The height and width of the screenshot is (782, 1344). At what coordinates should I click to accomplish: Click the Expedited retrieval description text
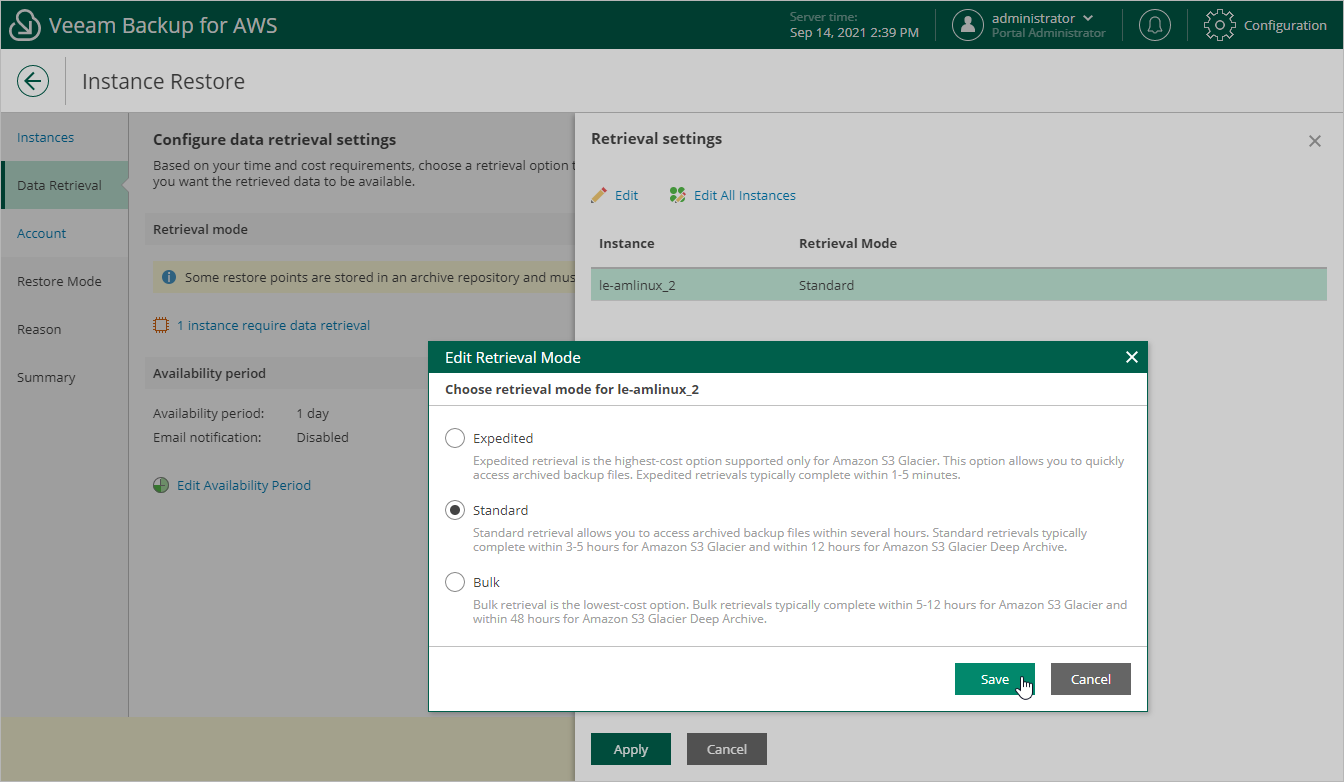(x=799, y=468)
